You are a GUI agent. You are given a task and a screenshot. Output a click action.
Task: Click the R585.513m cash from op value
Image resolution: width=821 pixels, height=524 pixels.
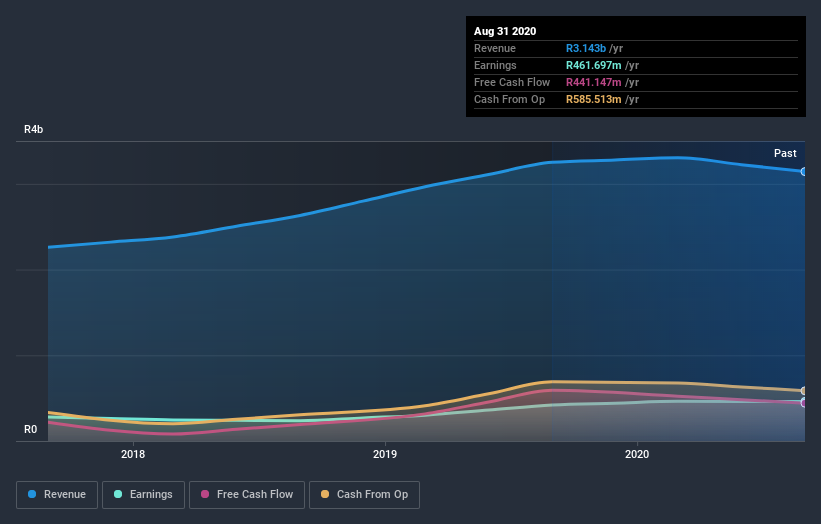(x=594, y=99)
